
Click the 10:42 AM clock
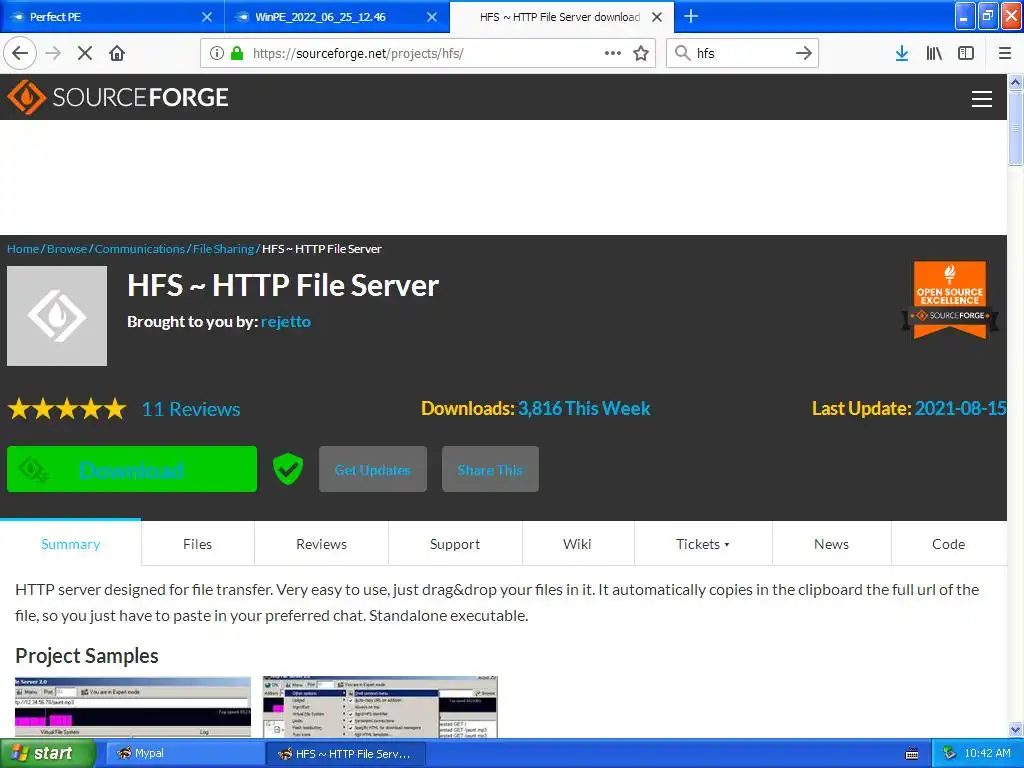click(987, 753)
